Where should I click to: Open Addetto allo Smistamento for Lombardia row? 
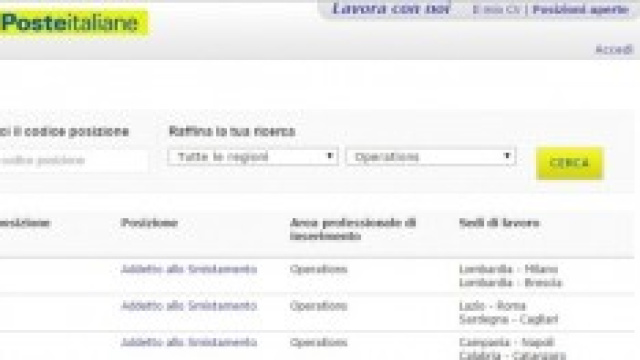[x=189, y=269]
